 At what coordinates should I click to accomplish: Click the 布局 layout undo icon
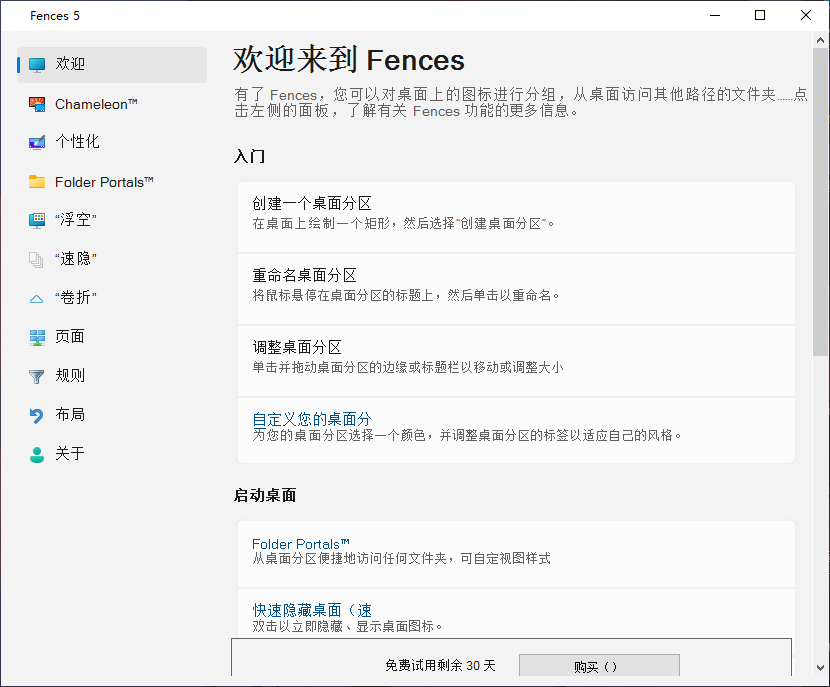click(37, 415)
